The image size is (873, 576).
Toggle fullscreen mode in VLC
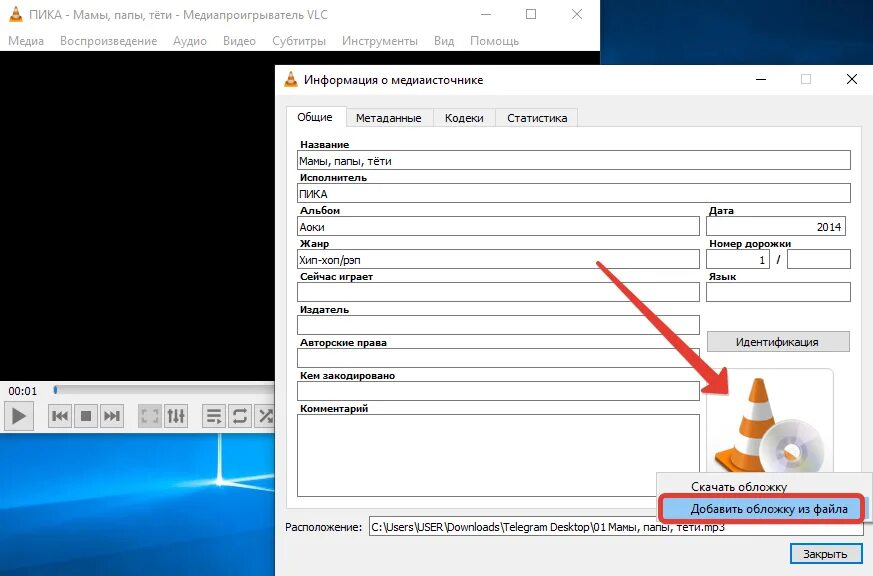150,416
